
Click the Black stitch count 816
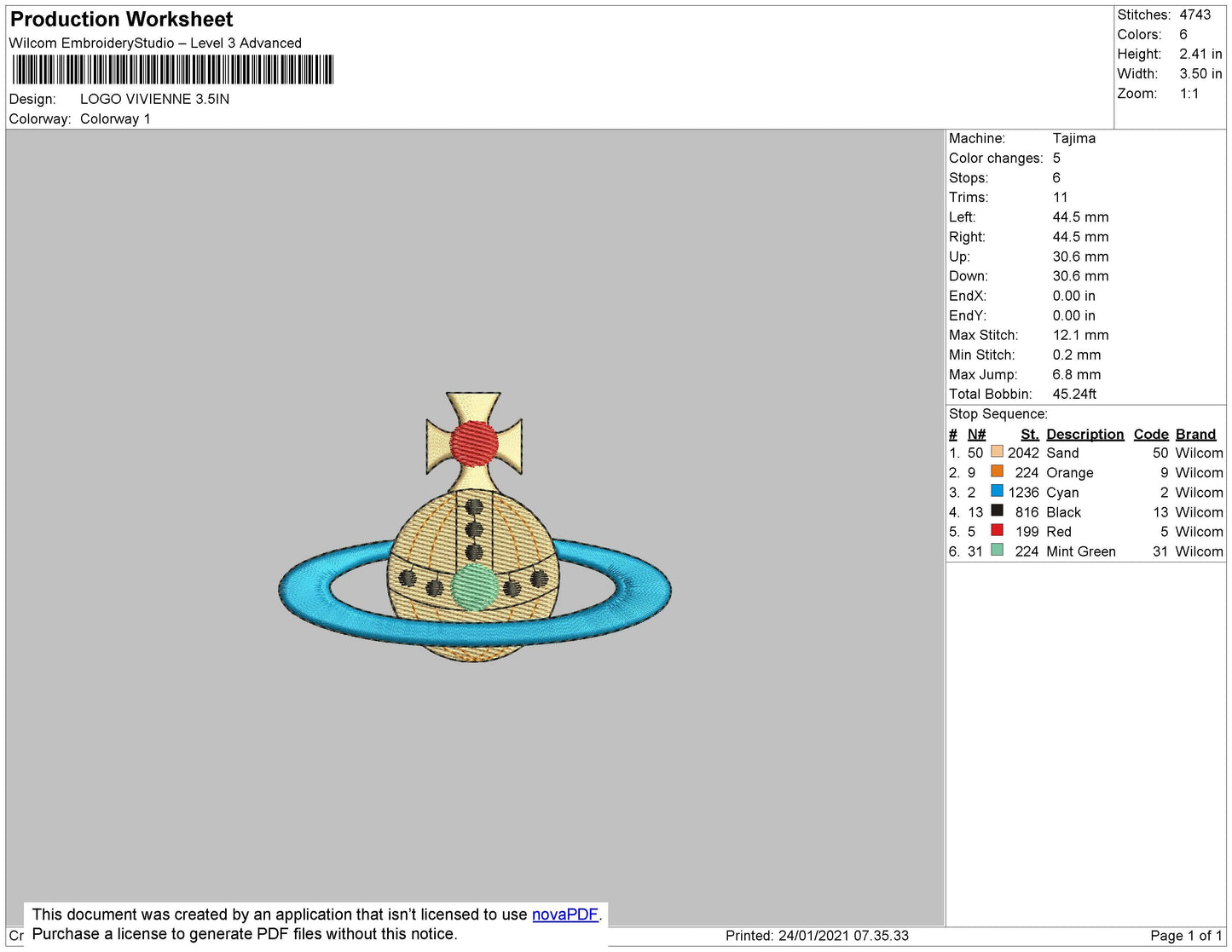(1027, 511)
